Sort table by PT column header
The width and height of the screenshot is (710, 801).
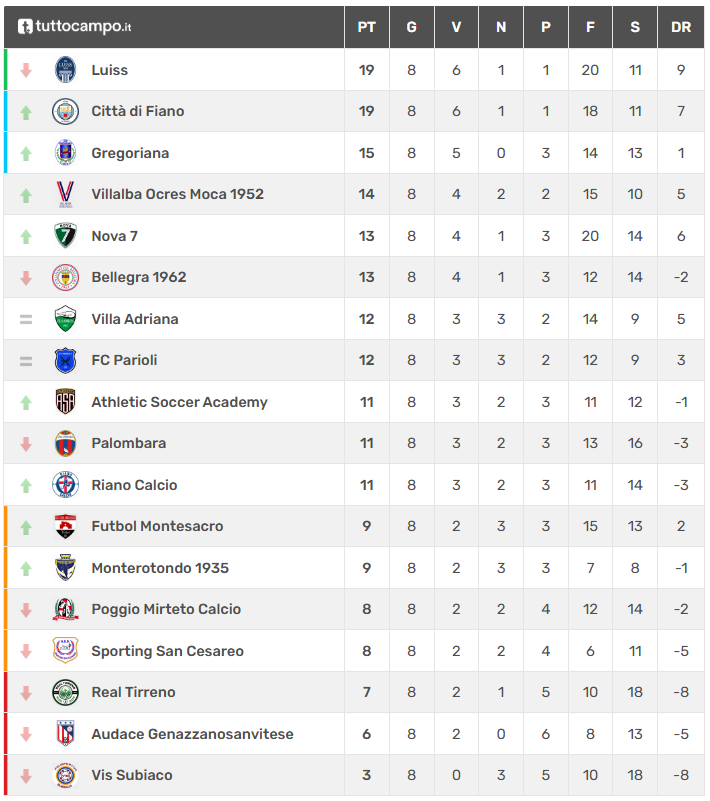(367, 27)
